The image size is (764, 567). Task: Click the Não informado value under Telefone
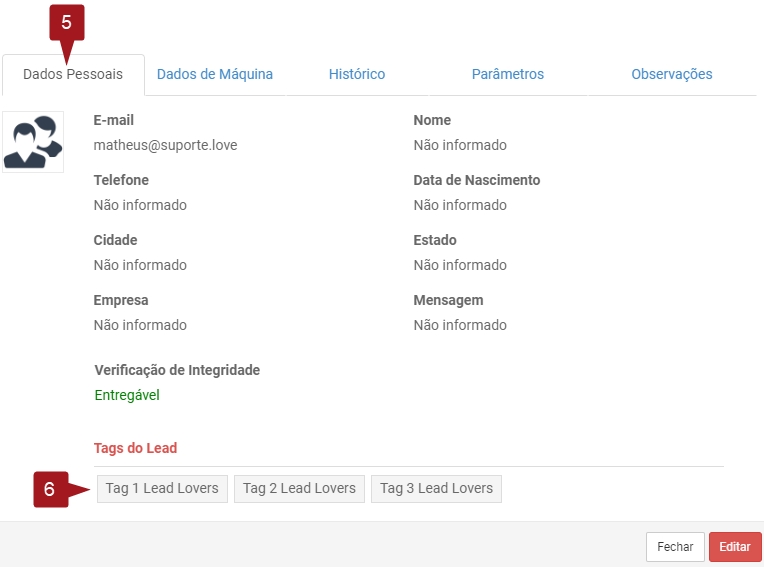[140, 205]
